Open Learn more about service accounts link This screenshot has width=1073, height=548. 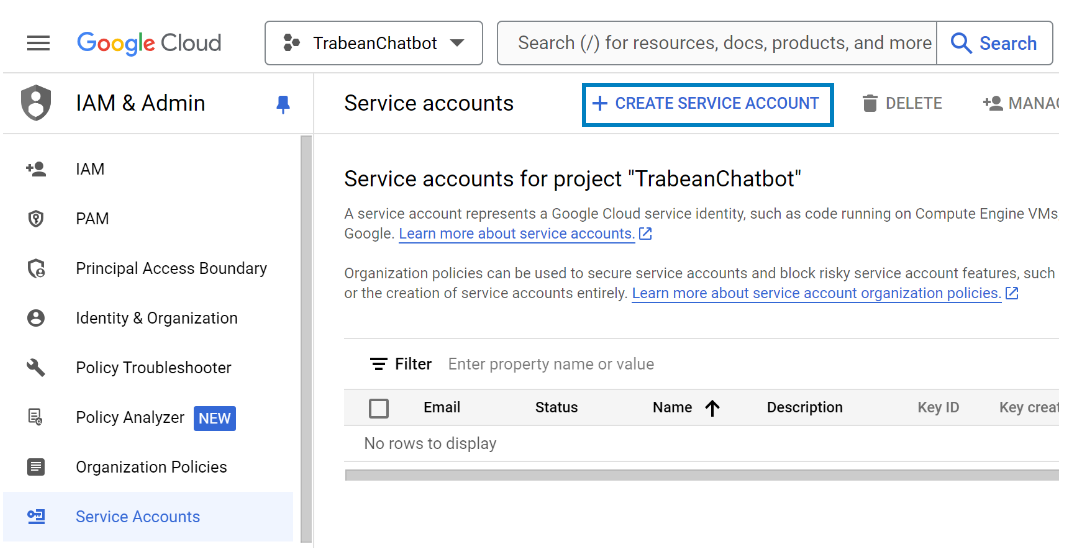[525, 234]
